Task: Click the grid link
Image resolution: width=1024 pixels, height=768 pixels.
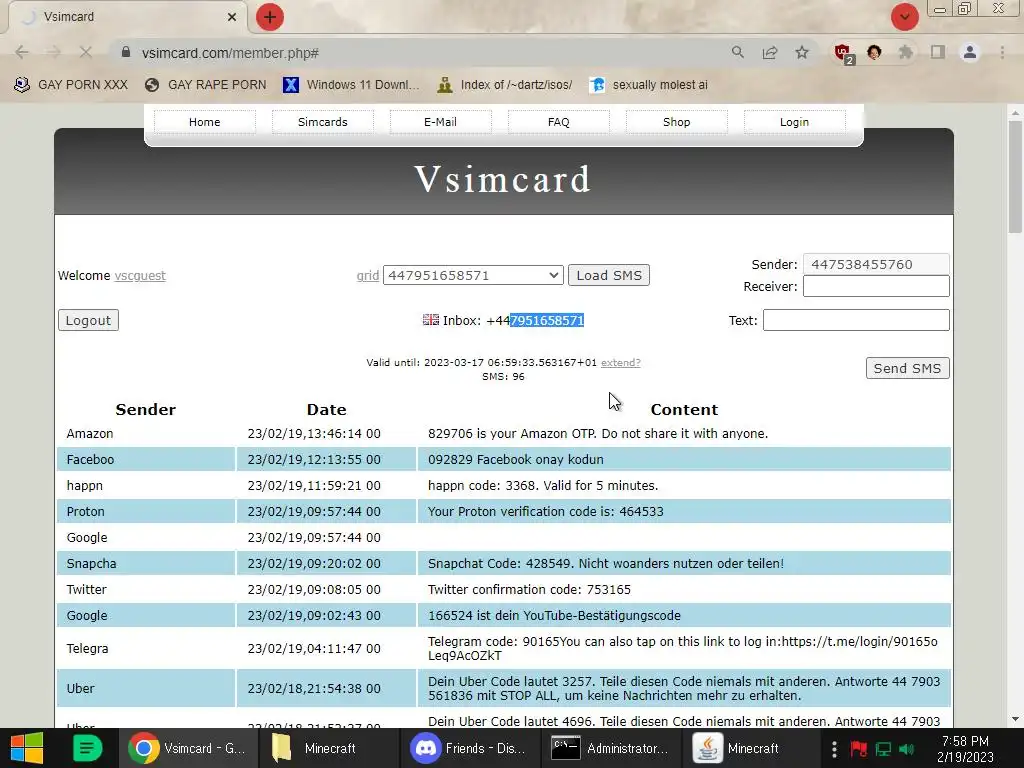Action: tap(368, 276)
